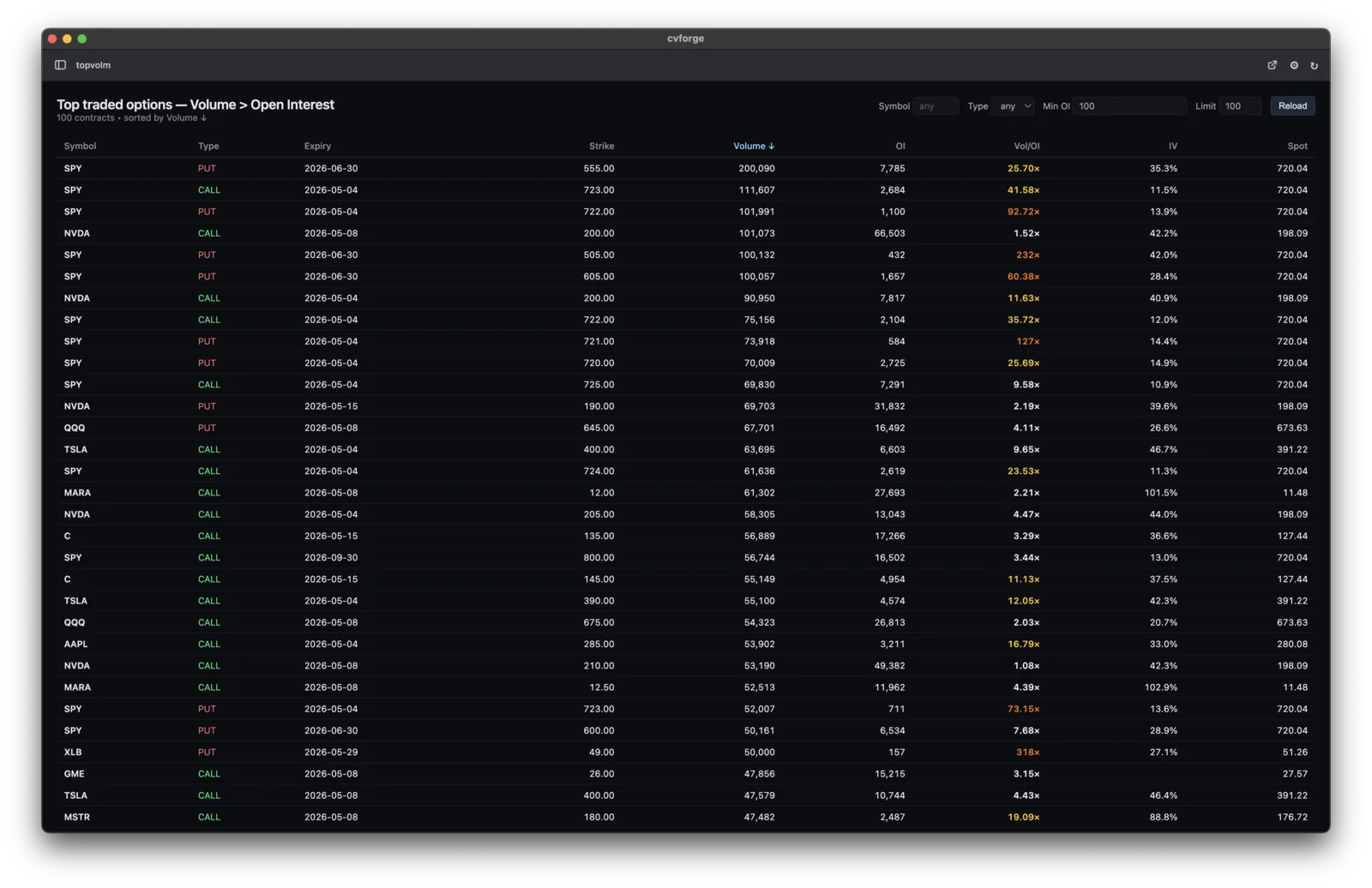Sort by the Type column header
This screenshot has height=888, width=1372.
208,147
